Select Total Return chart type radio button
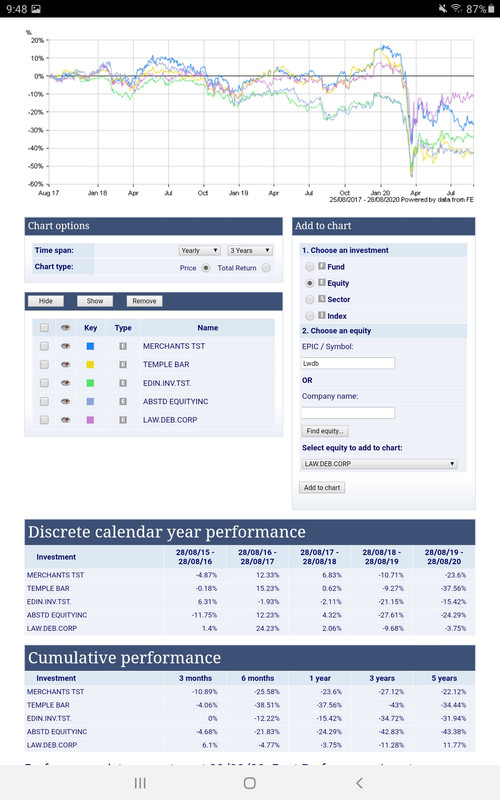Screen dimensions: 500x800 click(266, 268)
